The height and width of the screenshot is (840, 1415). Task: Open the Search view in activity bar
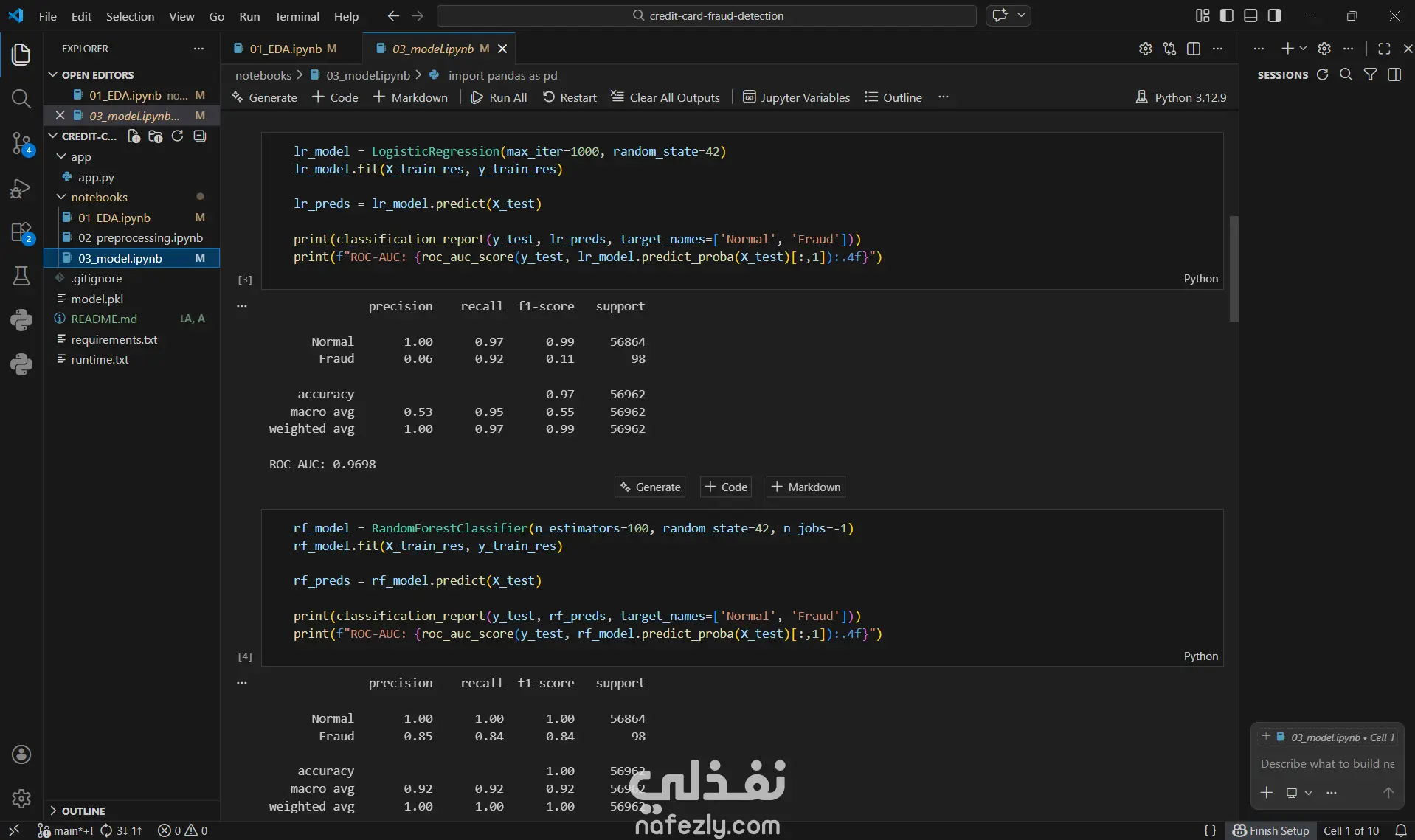pyautogui.click(x=21, y=99)
